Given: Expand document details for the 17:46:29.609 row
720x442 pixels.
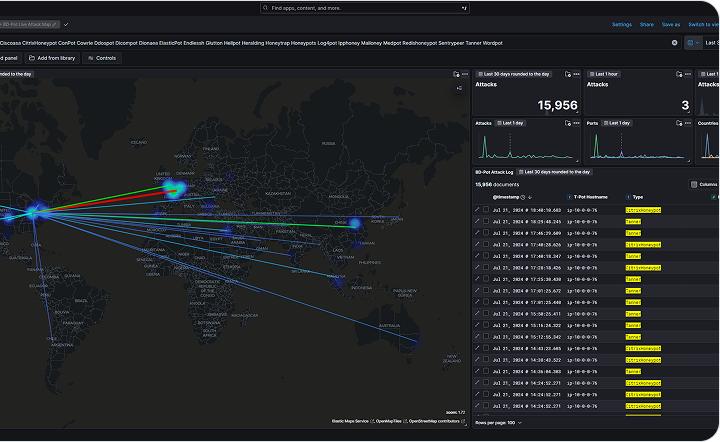Looking at the screenshot, I should pos(477,232).
